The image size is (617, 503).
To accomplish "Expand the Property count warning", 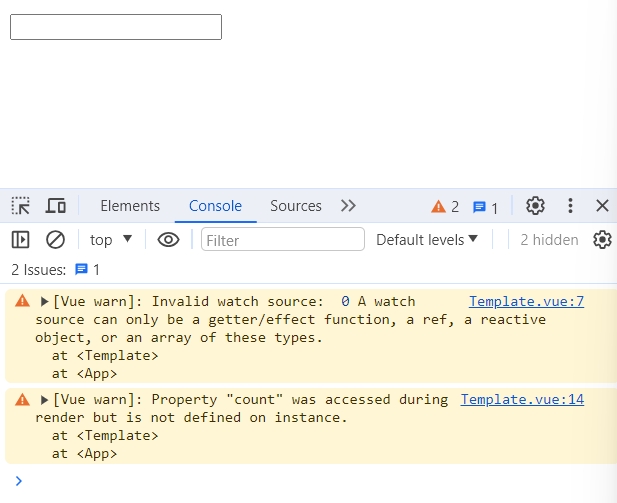I will [44, 400].
